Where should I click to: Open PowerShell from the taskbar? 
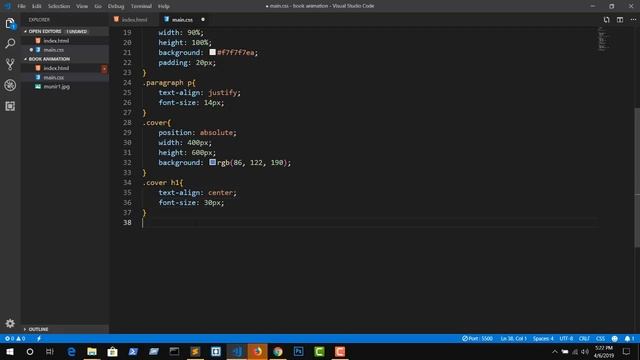tap(133, 351)
